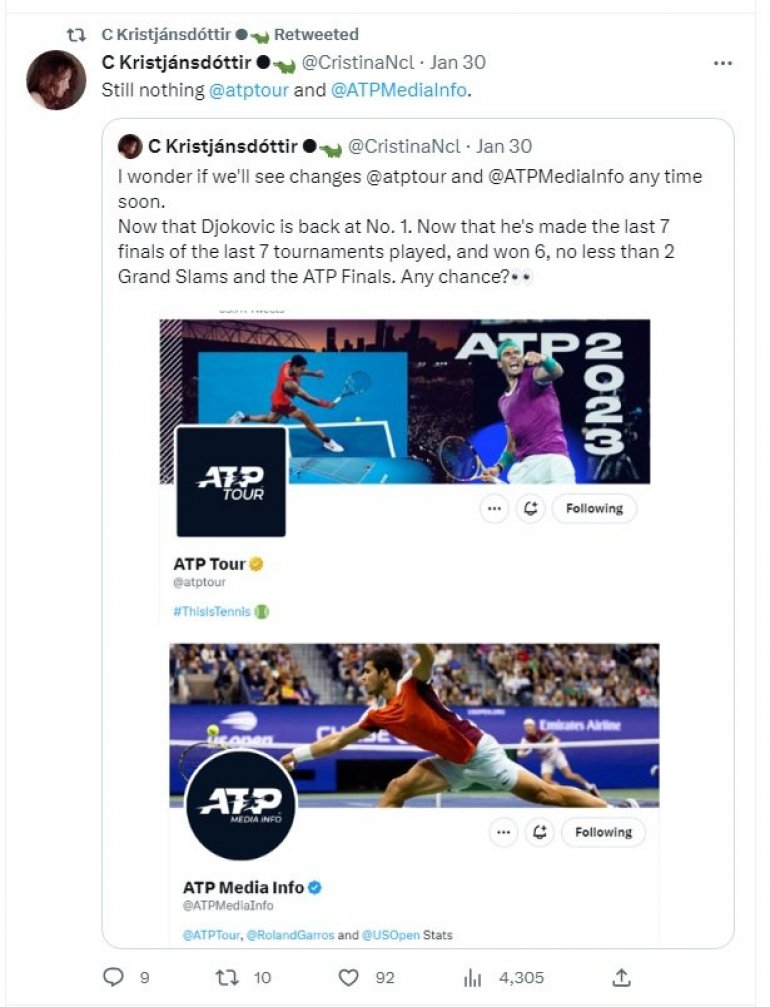Viewport: 770px width, 1007px height.
Task: Like the tweet with the heart icon
Action: pos(348,977)
